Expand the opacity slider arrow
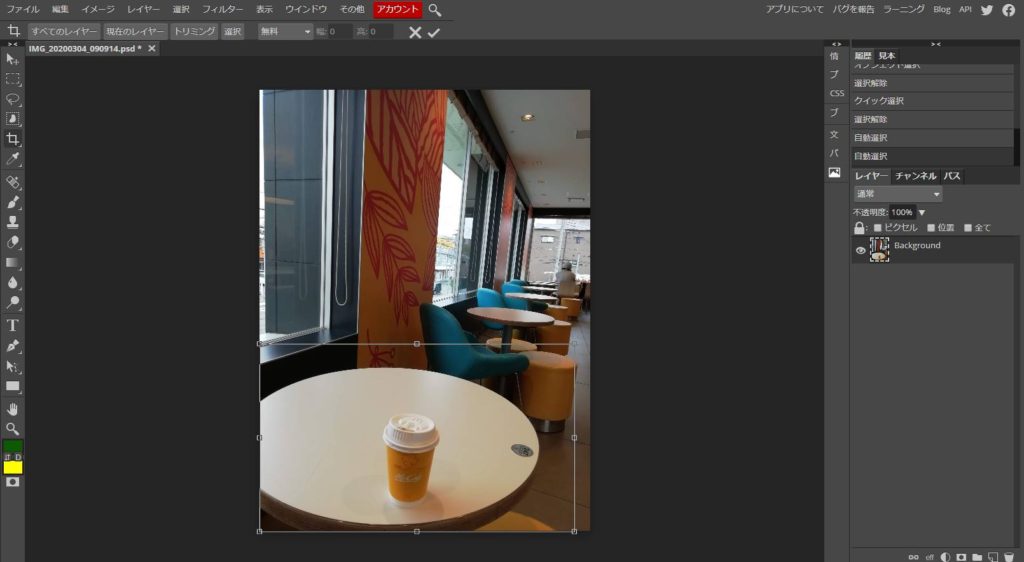The width and height of the screenshot is (1024, 562). [x=922, y=212]
